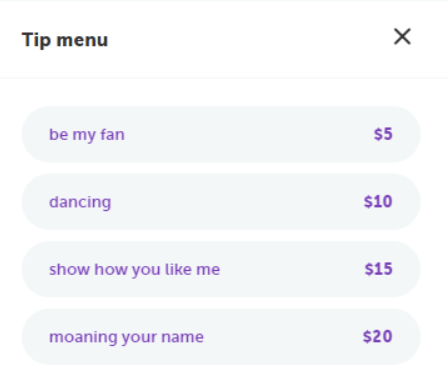Dismiss the tip menu dialog
This screenshot has width=448, height=385.
(x=402, y=36)
